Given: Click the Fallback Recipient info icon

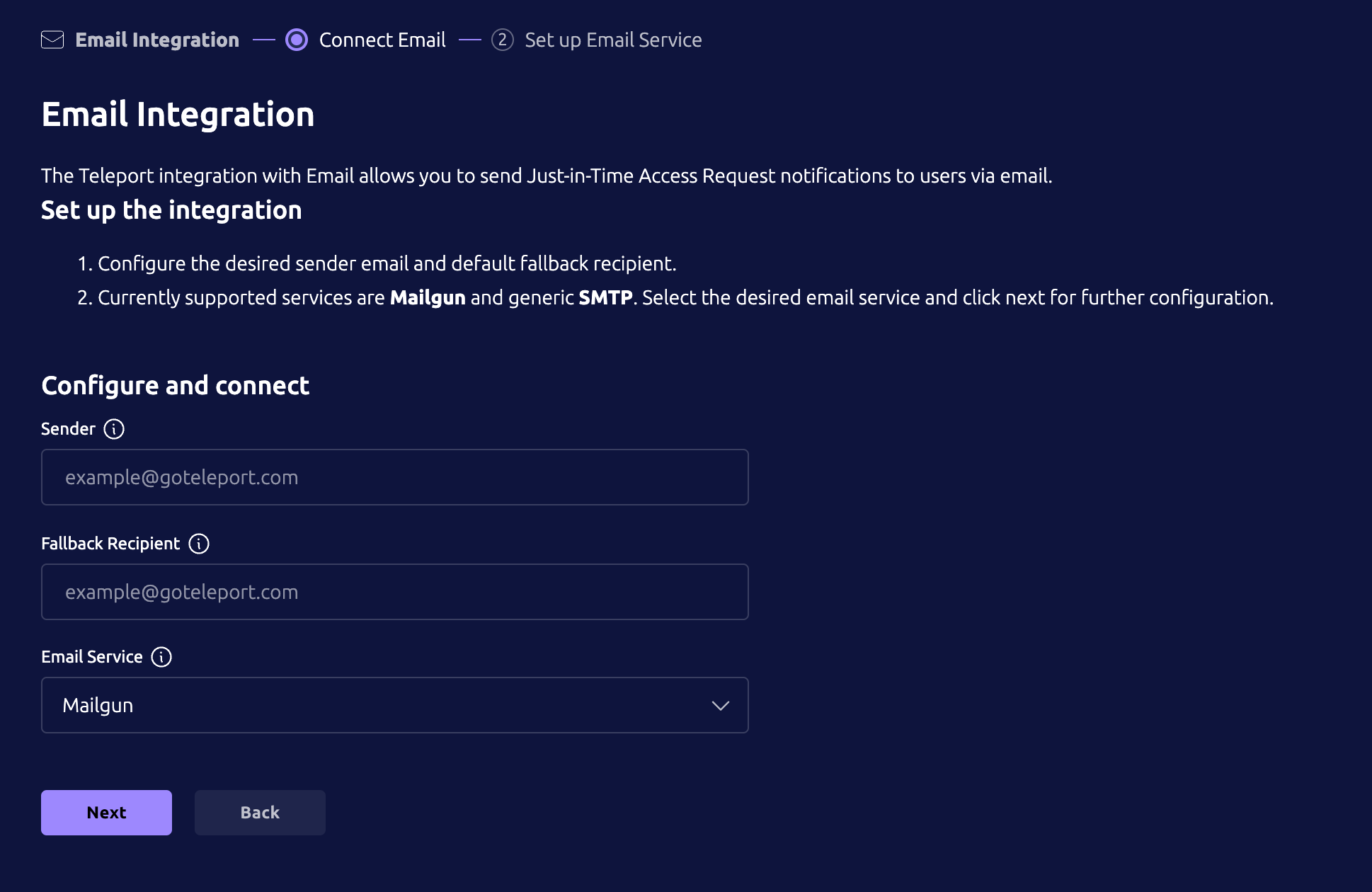Looking at the screenshot, I should pyautogui.click(x=200, y=544).
